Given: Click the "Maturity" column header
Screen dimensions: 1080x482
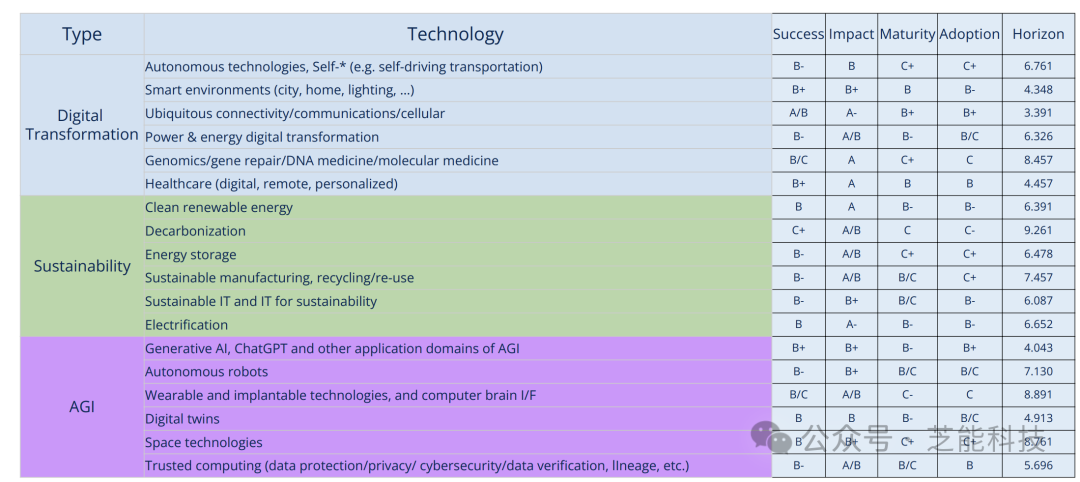Looking at the screenshot, I should pyautogui.click(x=907, y=34).
